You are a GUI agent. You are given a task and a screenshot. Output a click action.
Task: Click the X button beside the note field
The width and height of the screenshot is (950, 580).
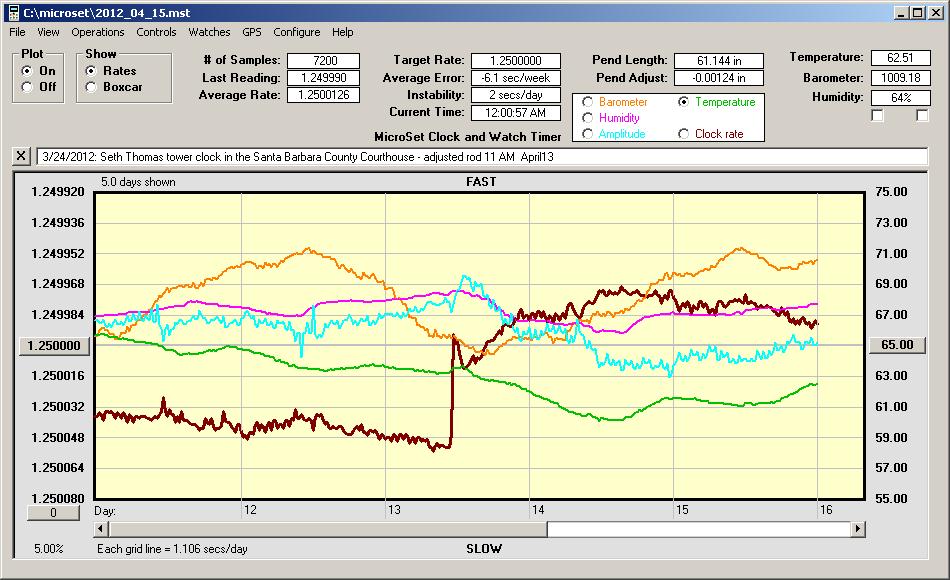pyautogui.click(x=21, y=156)
